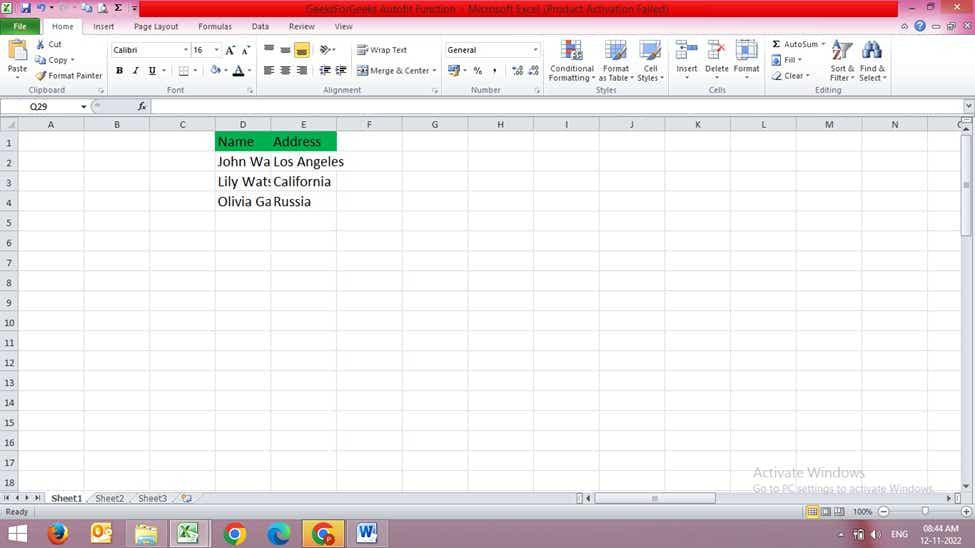Increase font size with Grow Font

coord(230,50)
